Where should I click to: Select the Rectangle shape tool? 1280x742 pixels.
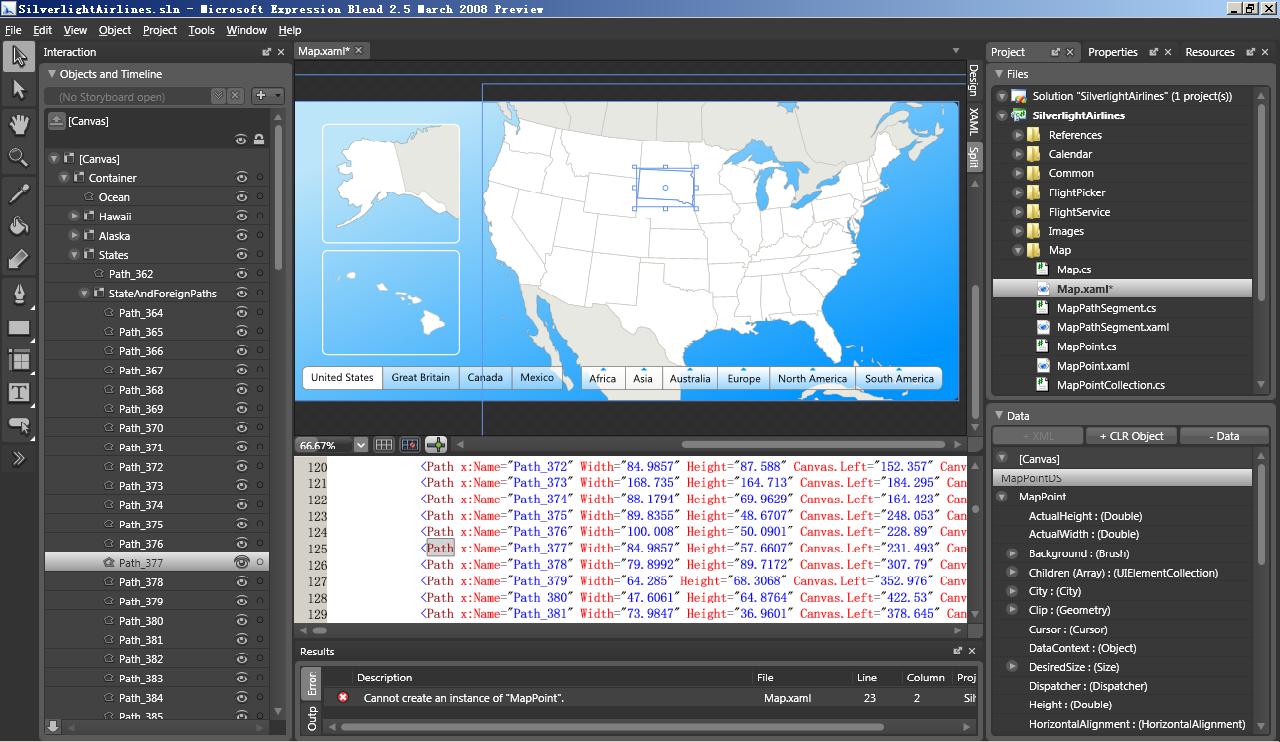coord(18,327)
